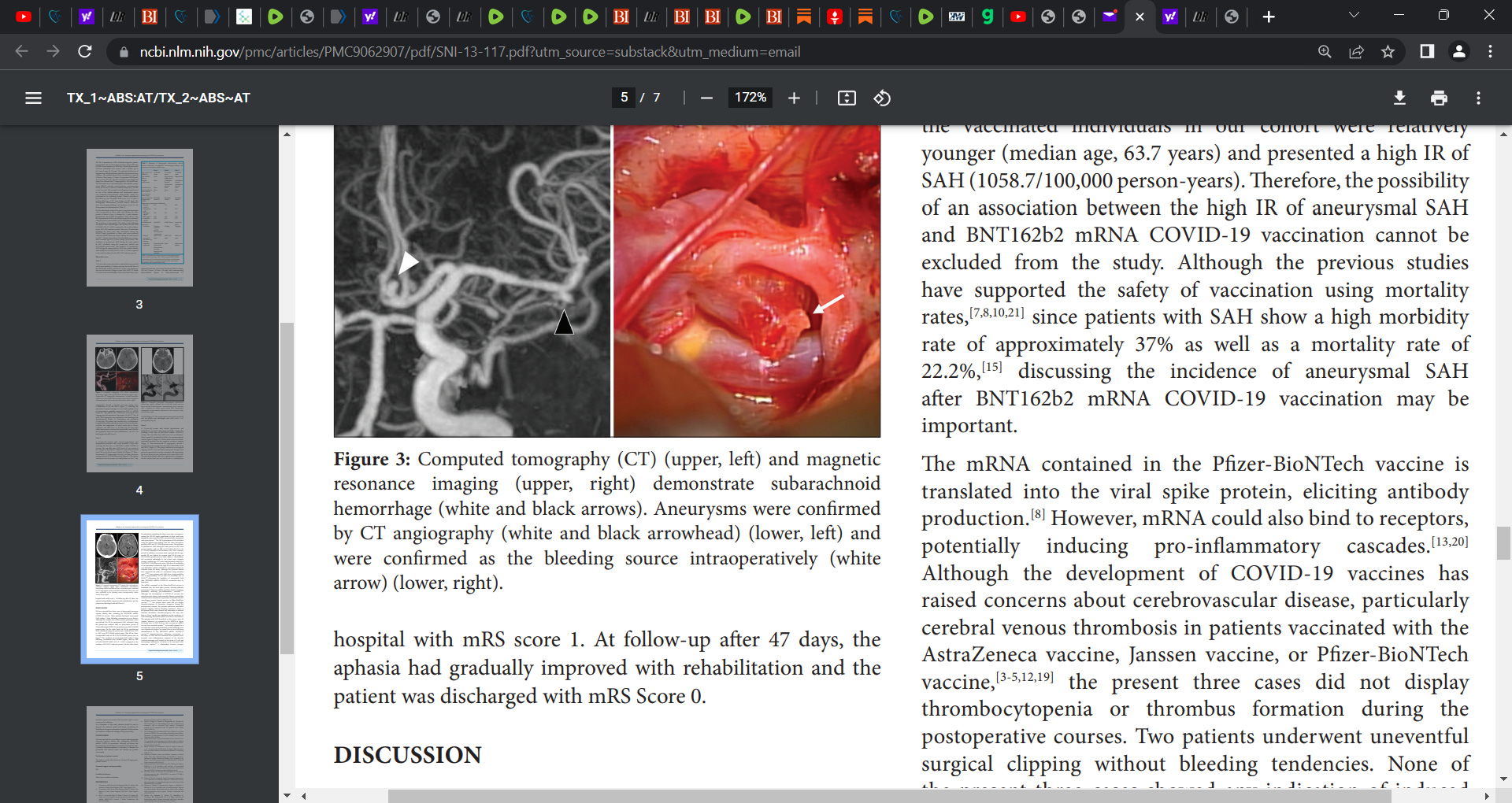
Task: Select the highlighted page 5 thumbnail
Action: click(x=139, y=590)
